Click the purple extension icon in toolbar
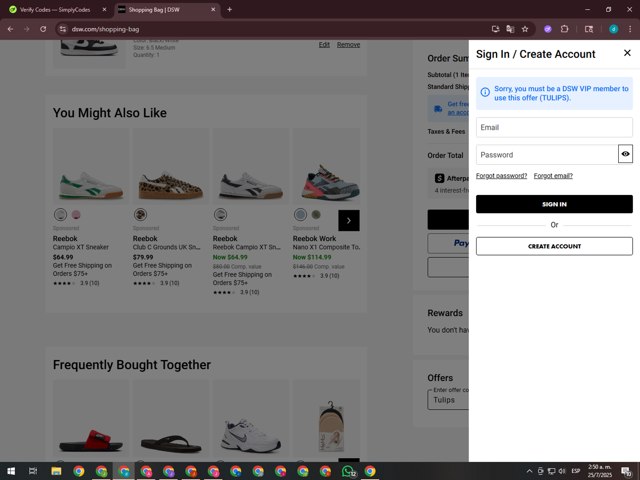The width and height of the screenshot is (640, 480). [x=548, y=29]
